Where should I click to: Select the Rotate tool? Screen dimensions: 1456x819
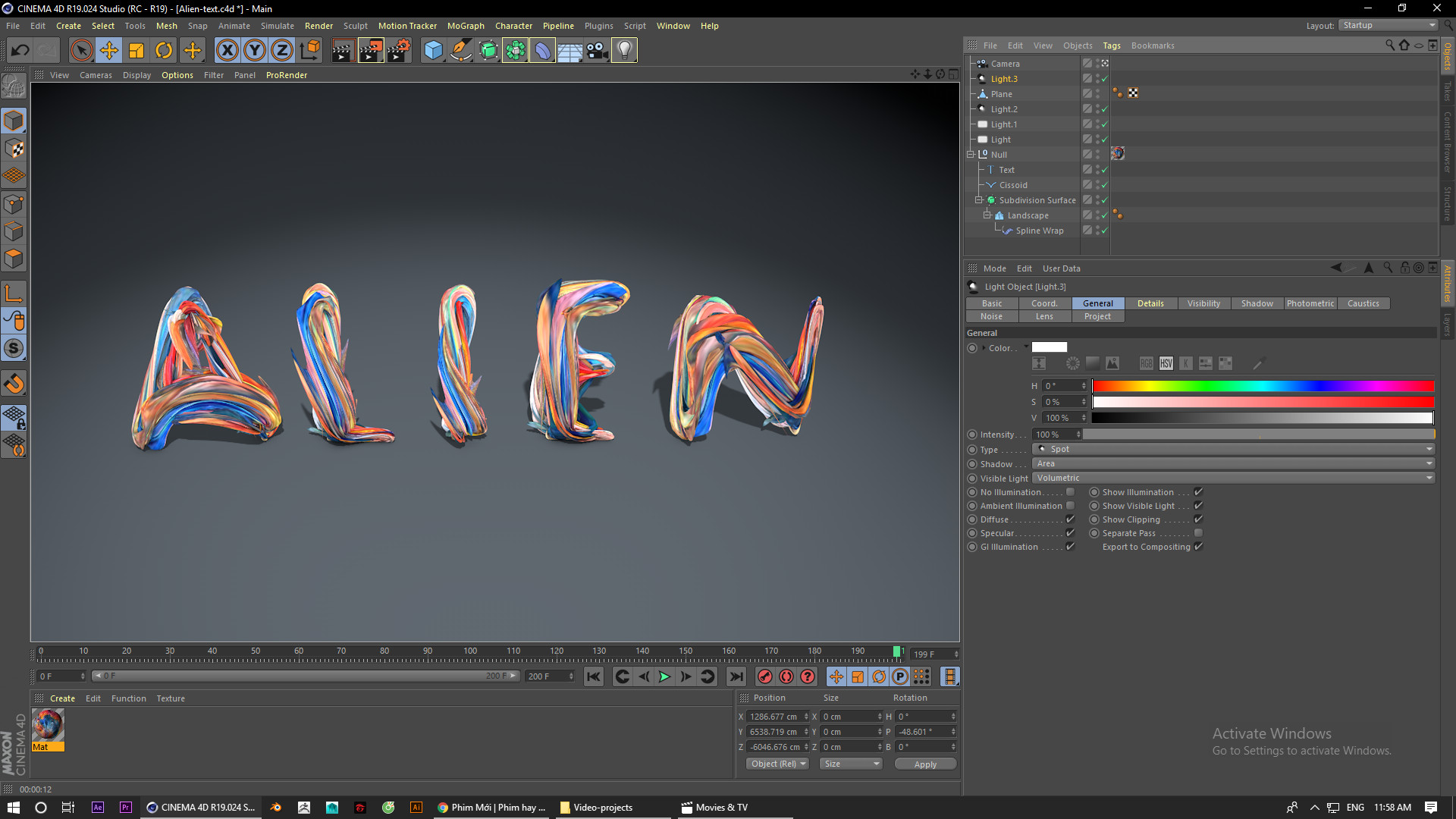click(x=164, y=50)
